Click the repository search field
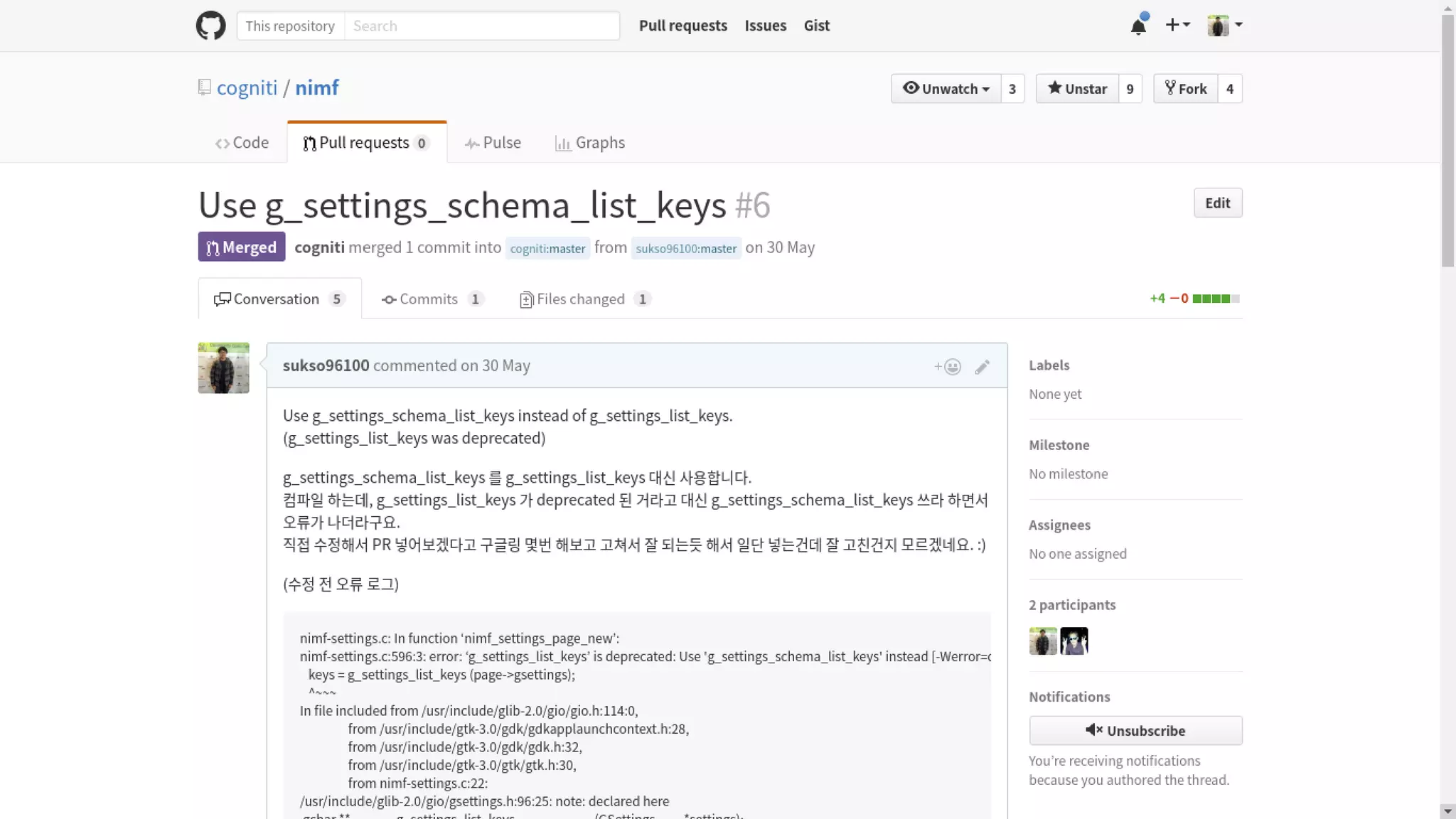Screen dimensions: 1456x819 481,26
